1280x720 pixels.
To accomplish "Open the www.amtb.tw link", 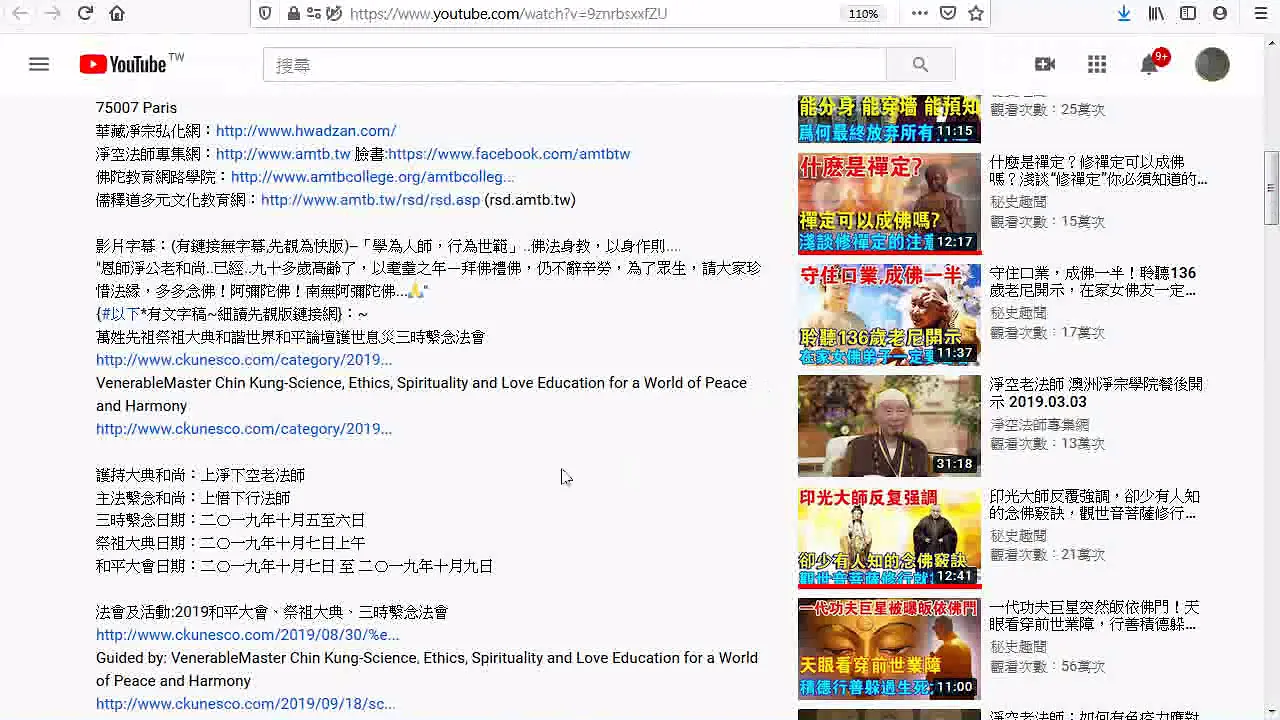I will pyautogui.click(x=283, y=153).
